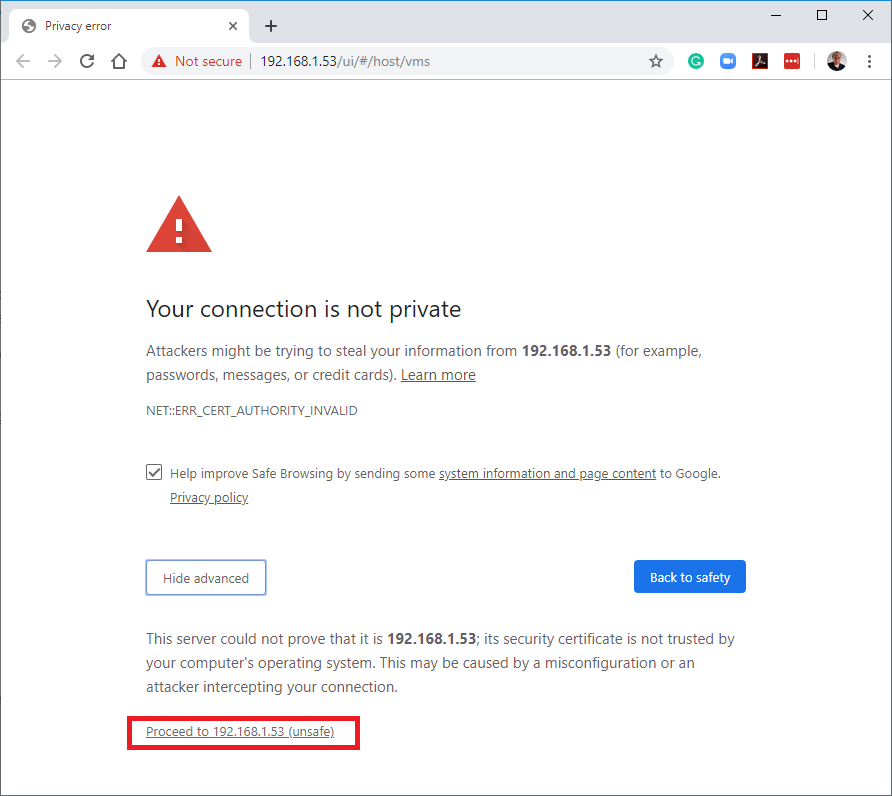The height and width of the screenshot is (796, 892).
Task: Click the Zoom extension icon
Action: (728, 61)
